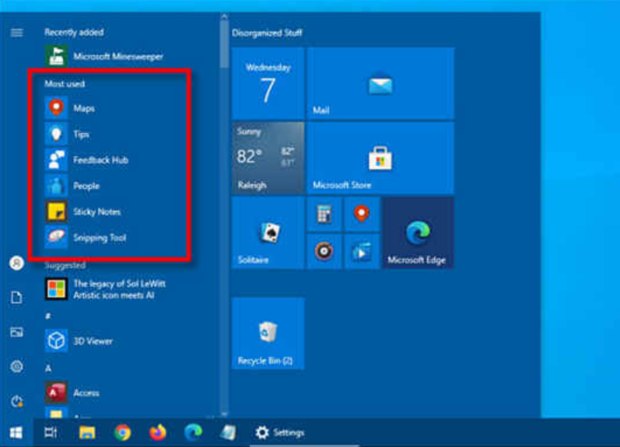The image size is (620, 447).
Task: Open the Tips app
Action: point(67,134)
